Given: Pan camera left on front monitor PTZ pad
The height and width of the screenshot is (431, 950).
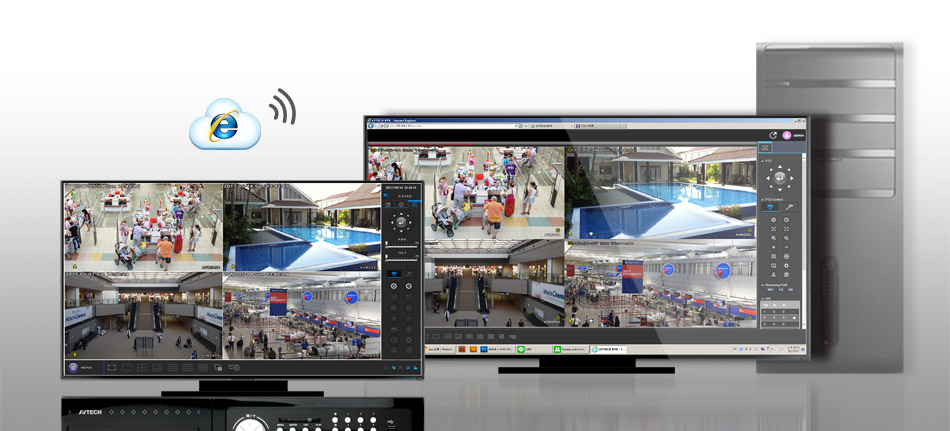Looking at the screenshot, I should click(392, 221).
